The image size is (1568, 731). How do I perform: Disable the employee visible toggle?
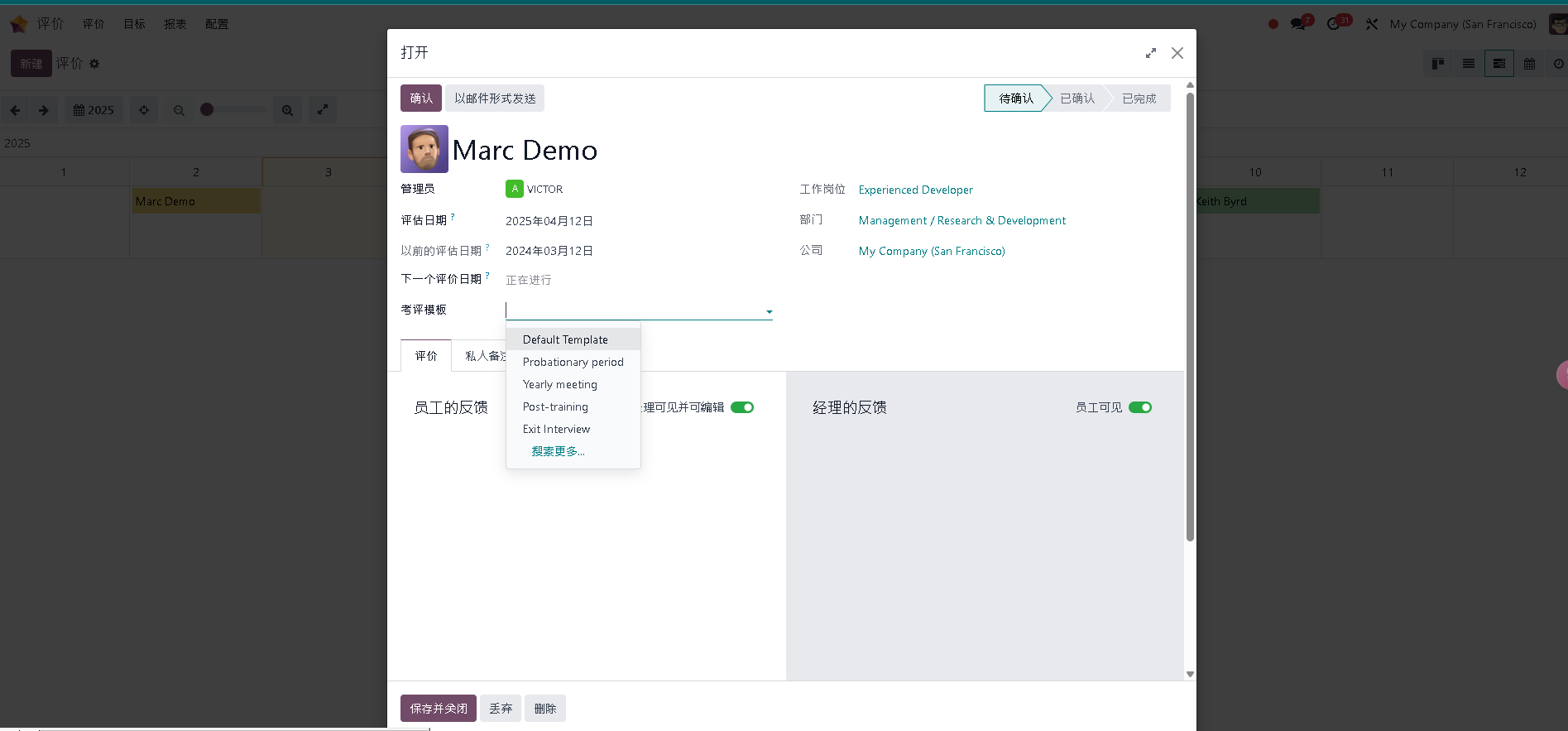coord(1140,407)
